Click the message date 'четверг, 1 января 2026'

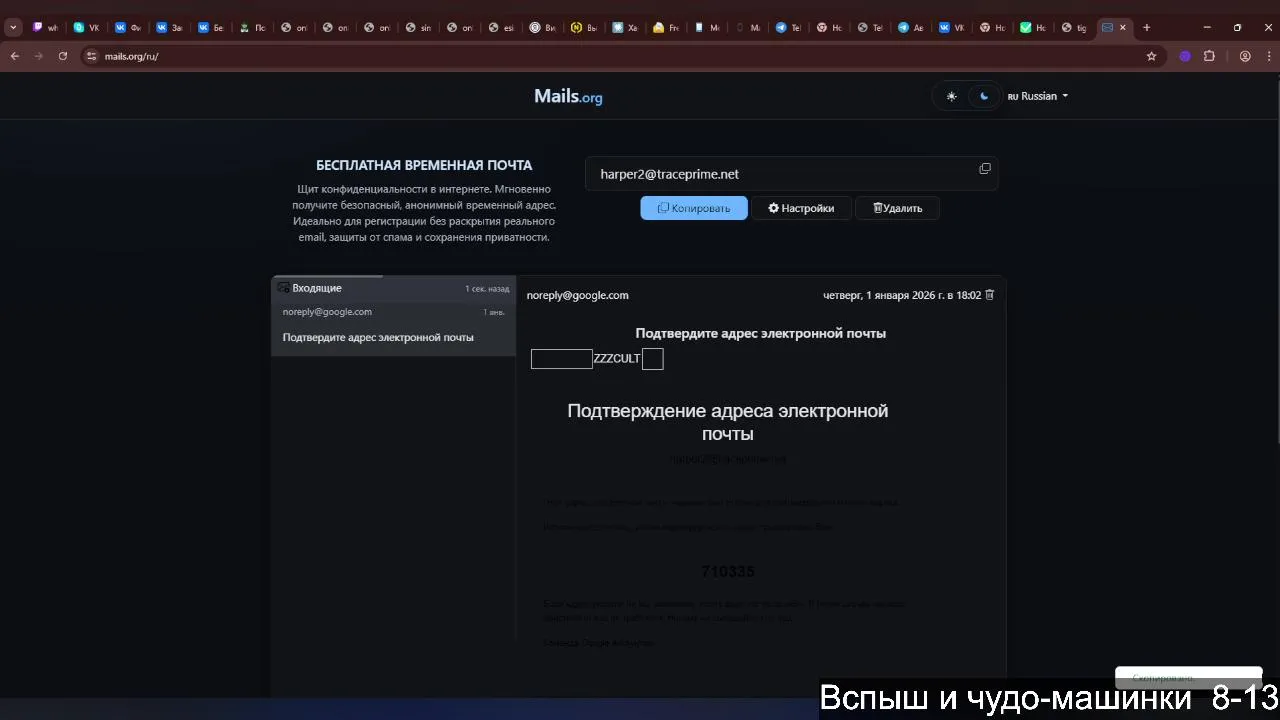(x=902, y=295)
